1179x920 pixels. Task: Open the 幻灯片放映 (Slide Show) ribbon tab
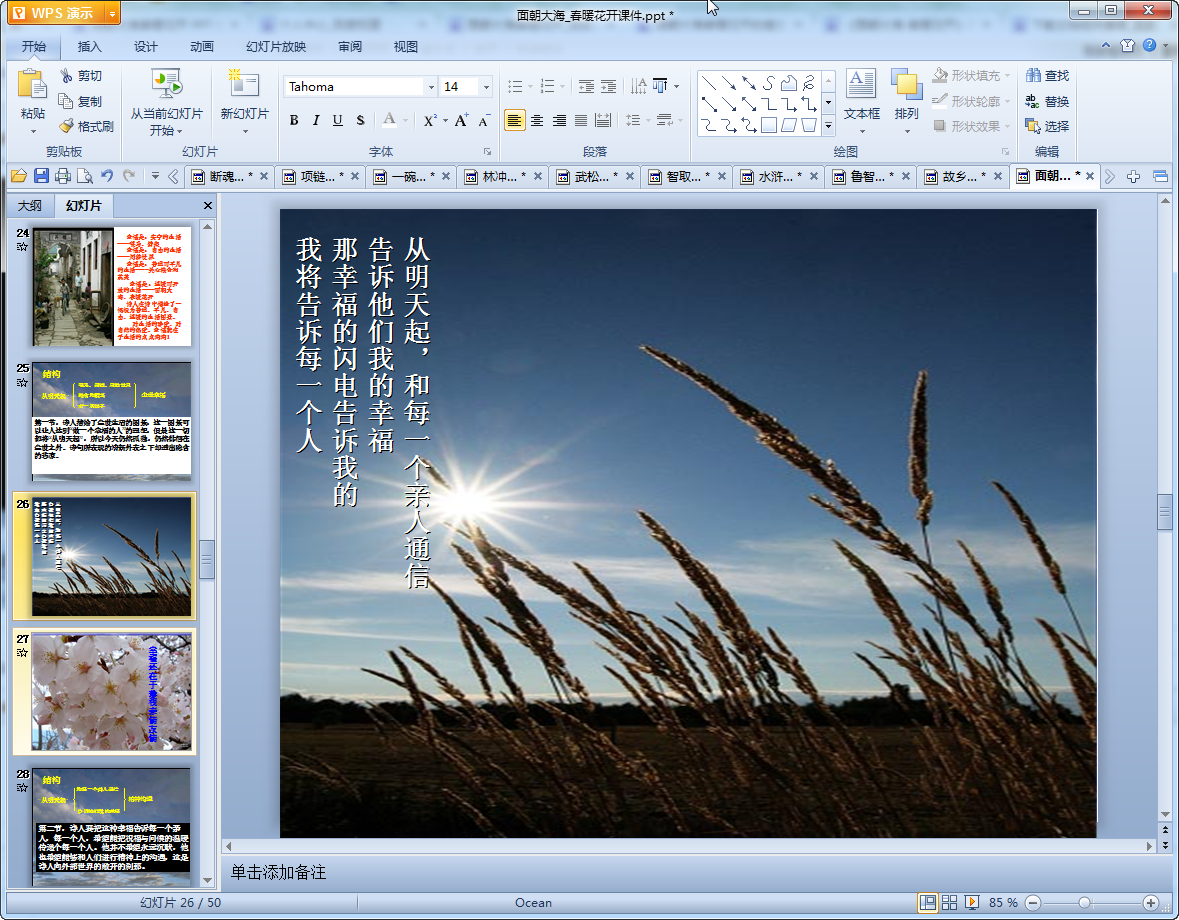[x=276, y=47]
